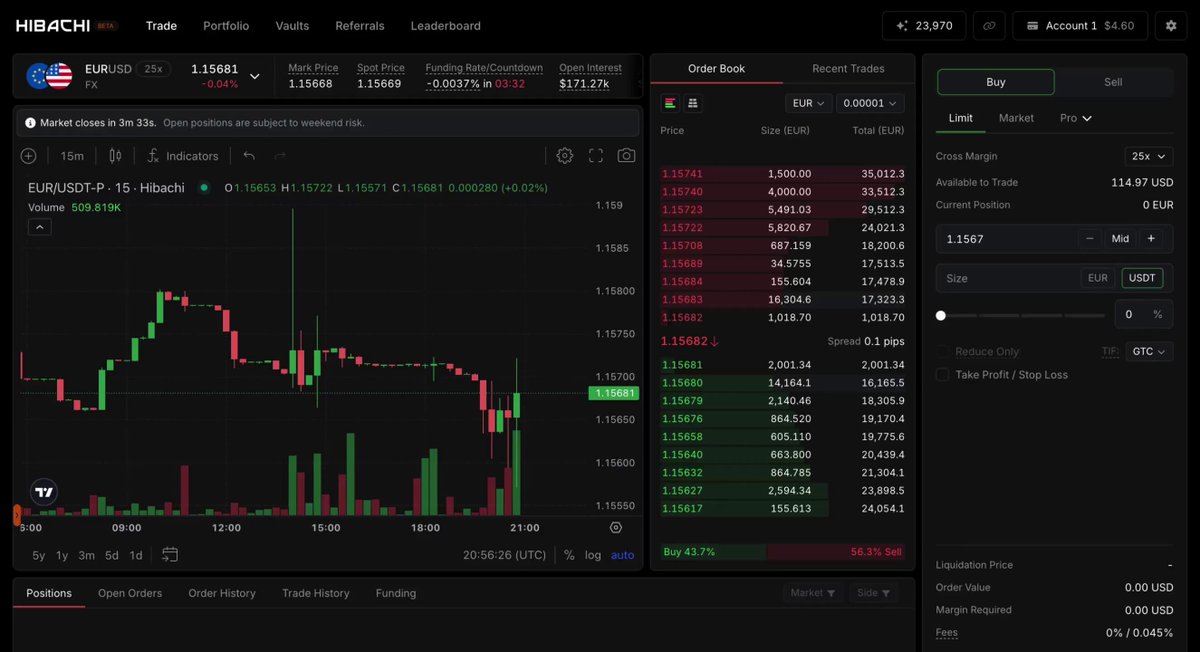Open the Account 1 wallet button
Image resolution: width=1200 pixels, height=652 pixels.
point(1080,26)
